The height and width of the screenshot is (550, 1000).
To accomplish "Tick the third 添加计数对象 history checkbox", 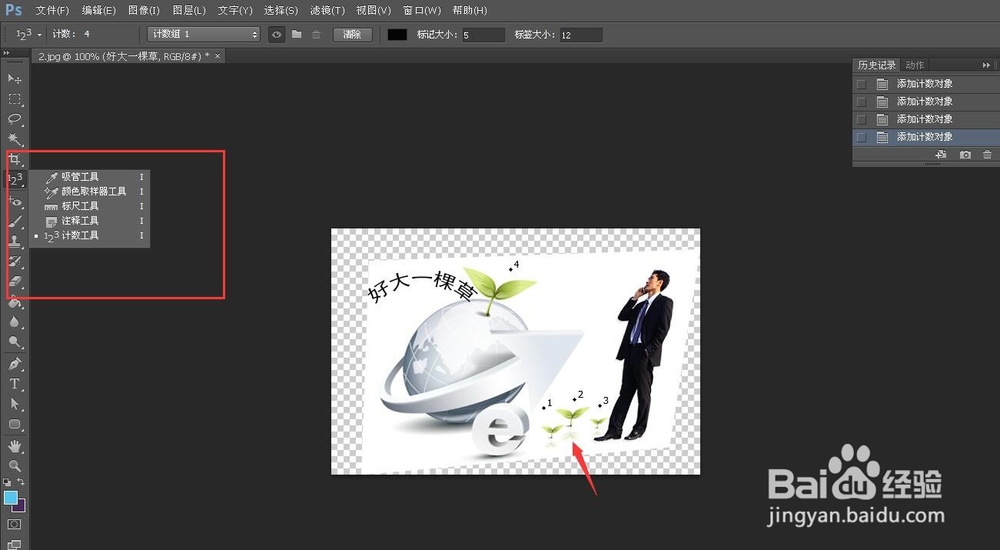I will pos(862,119).
